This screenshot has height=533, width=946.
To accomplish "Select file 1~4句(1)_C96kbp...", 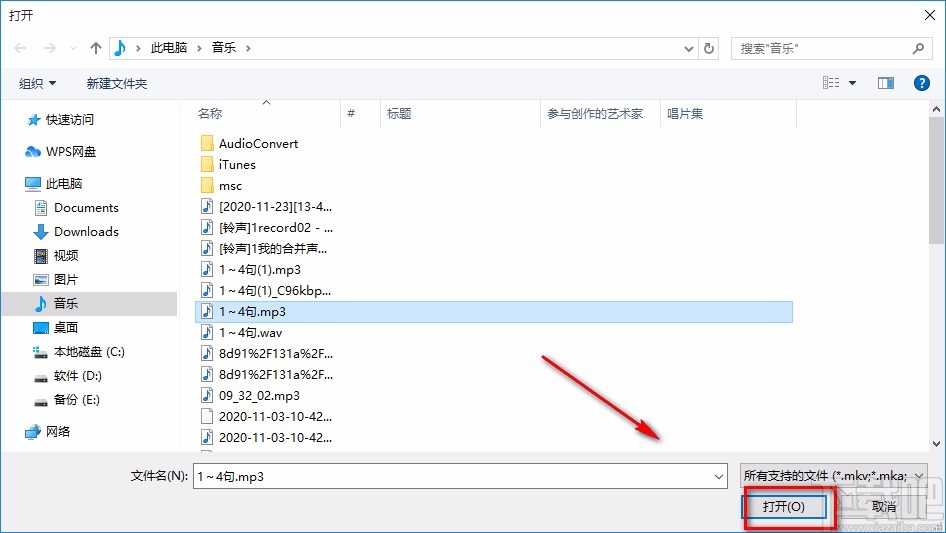I will point(275,291).
